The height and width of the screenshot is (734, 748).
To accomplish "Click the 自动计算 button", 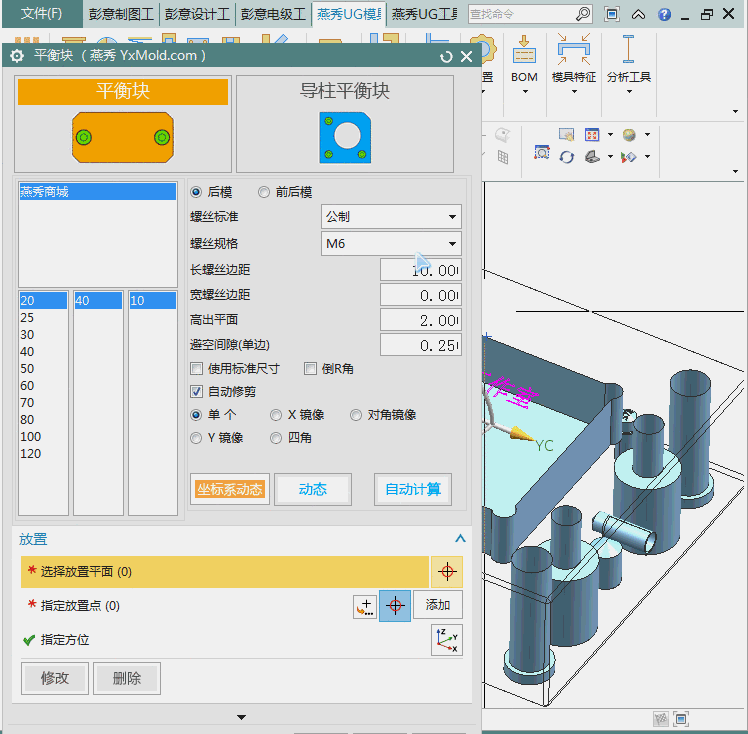I will (412, 489).
